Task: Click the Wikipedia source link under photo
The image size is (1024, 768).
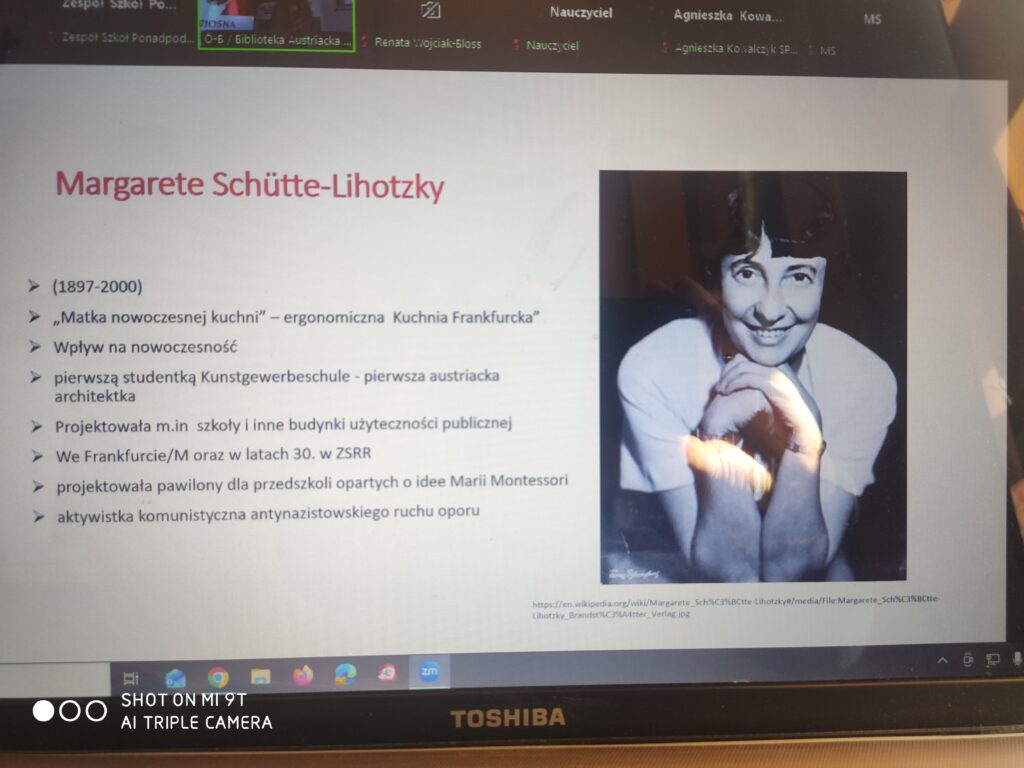Action: click(735, 607)
